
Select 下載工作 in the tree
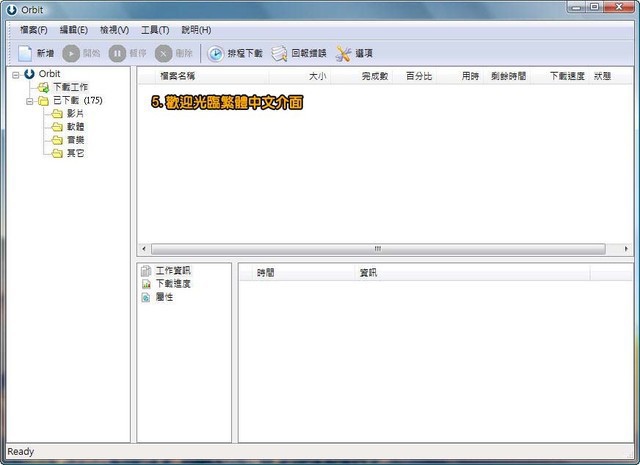(x=71, y=87)
